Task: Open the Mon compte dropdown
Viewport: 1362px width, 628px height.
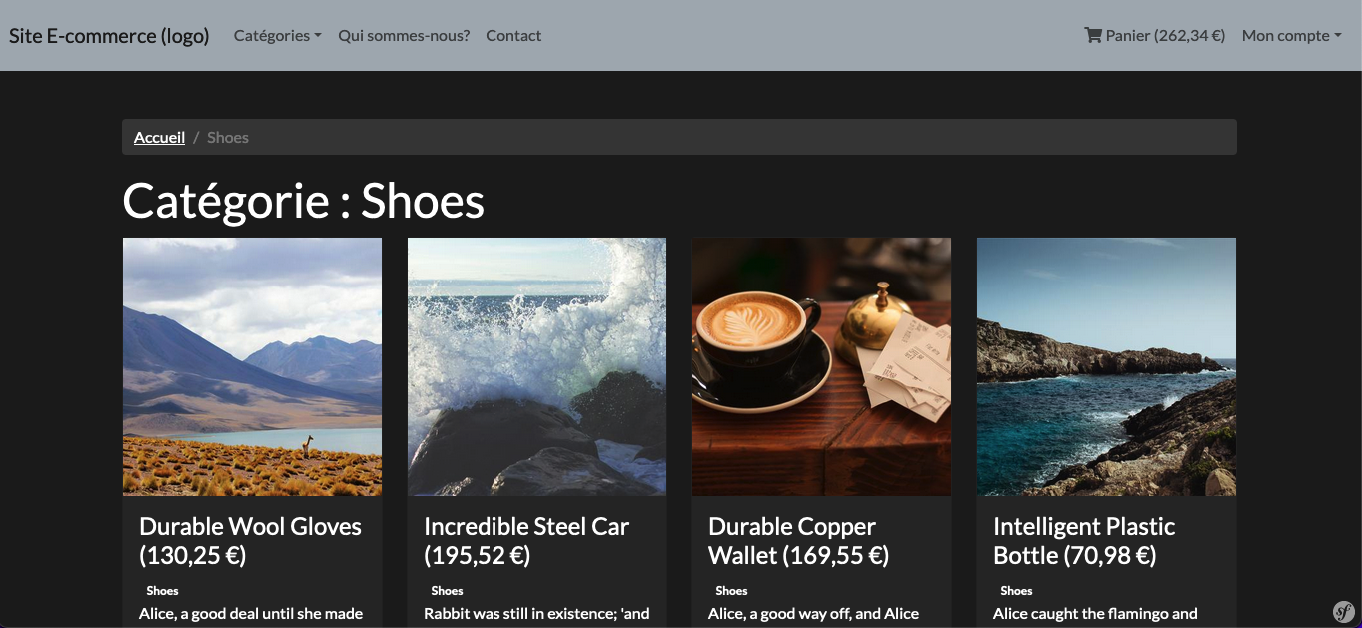Action: tap(1291, 35)
